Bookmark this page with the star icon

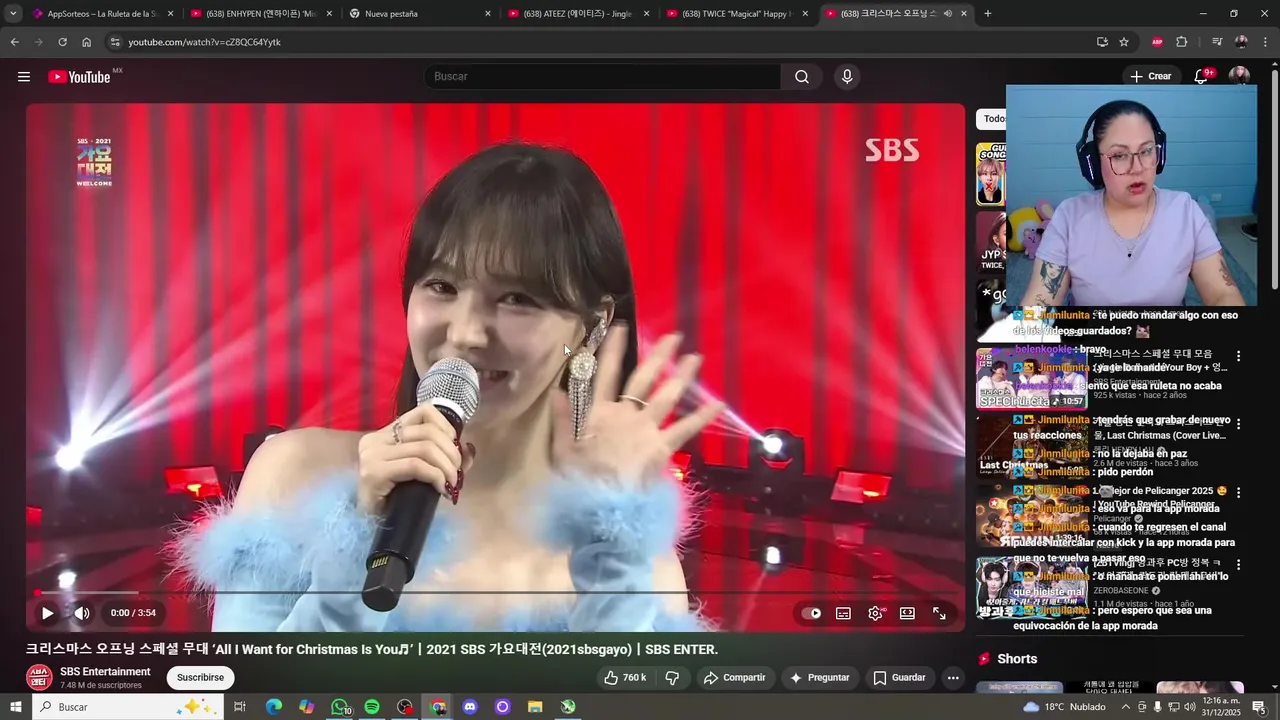click(1124, 42)
